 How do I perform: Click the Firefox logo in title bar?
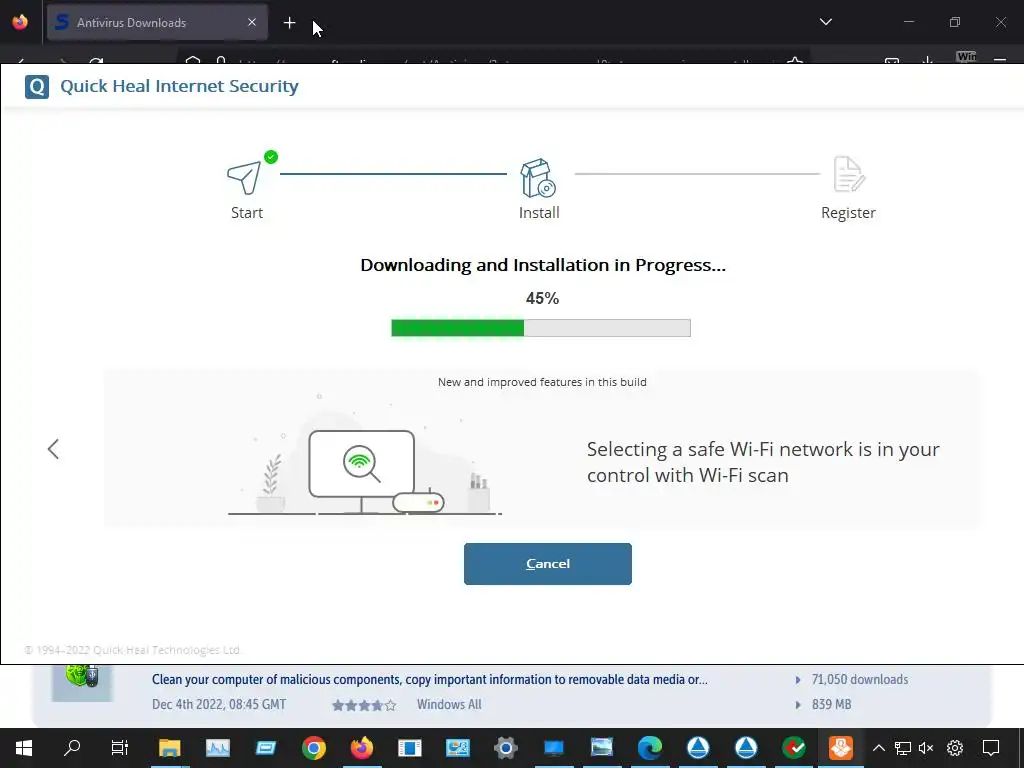click(x=20, y=22)
